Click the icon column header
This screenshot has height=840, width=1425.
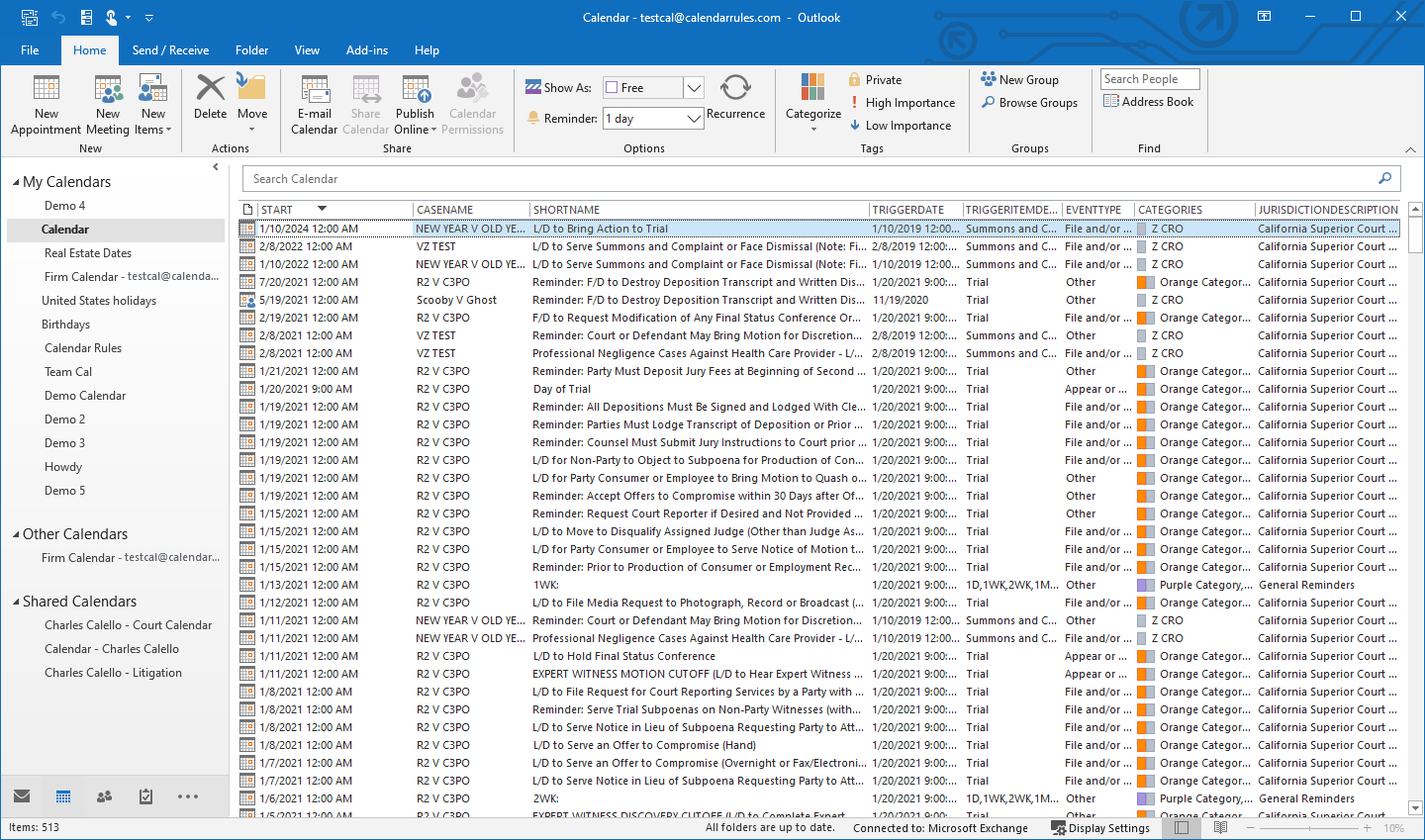[x=247, y=210]
